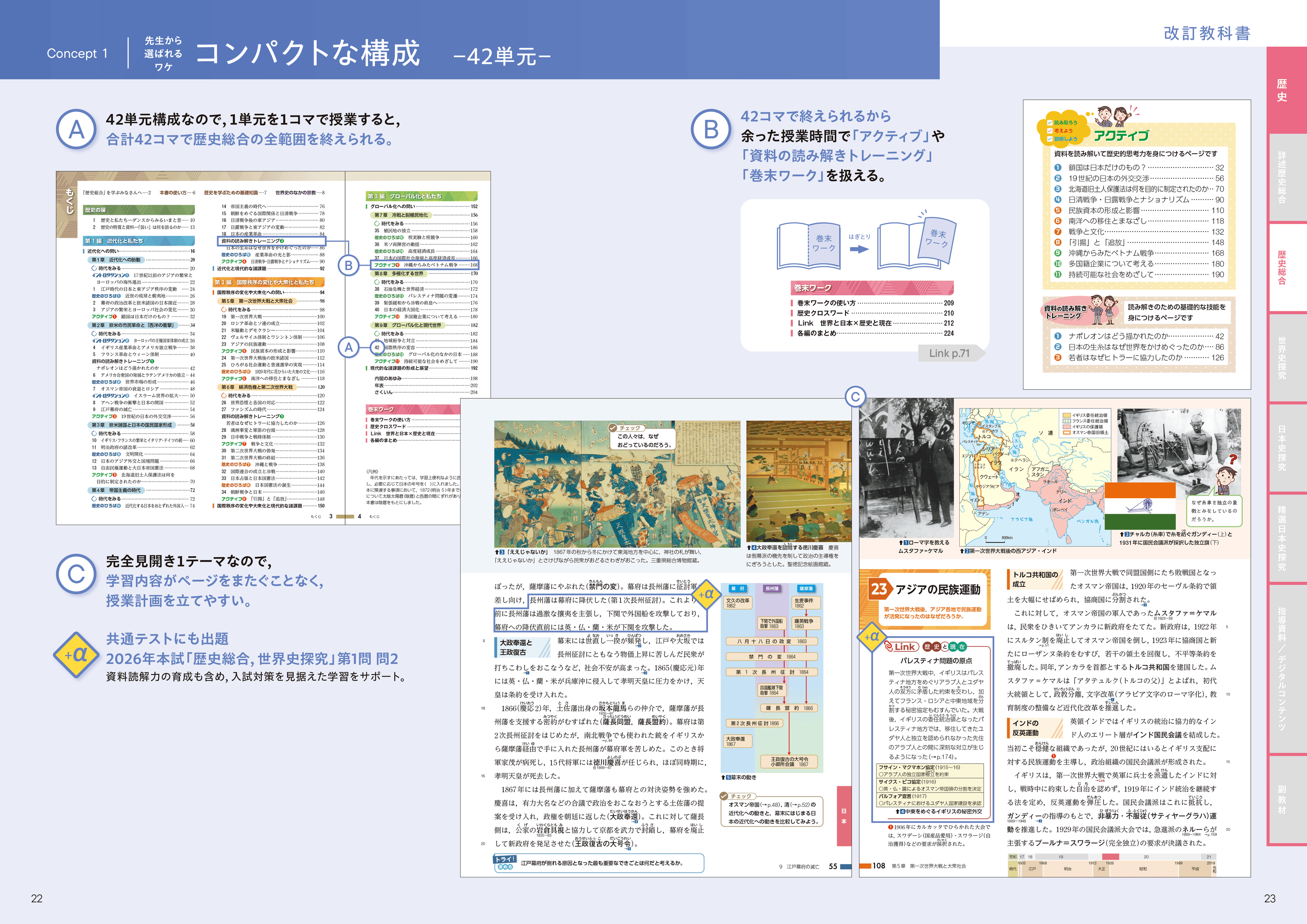The height and width of the screenshot is (924, 1307).
Task: Click the blue はぎとり arrow between books
Action: [x=859, y=249]
